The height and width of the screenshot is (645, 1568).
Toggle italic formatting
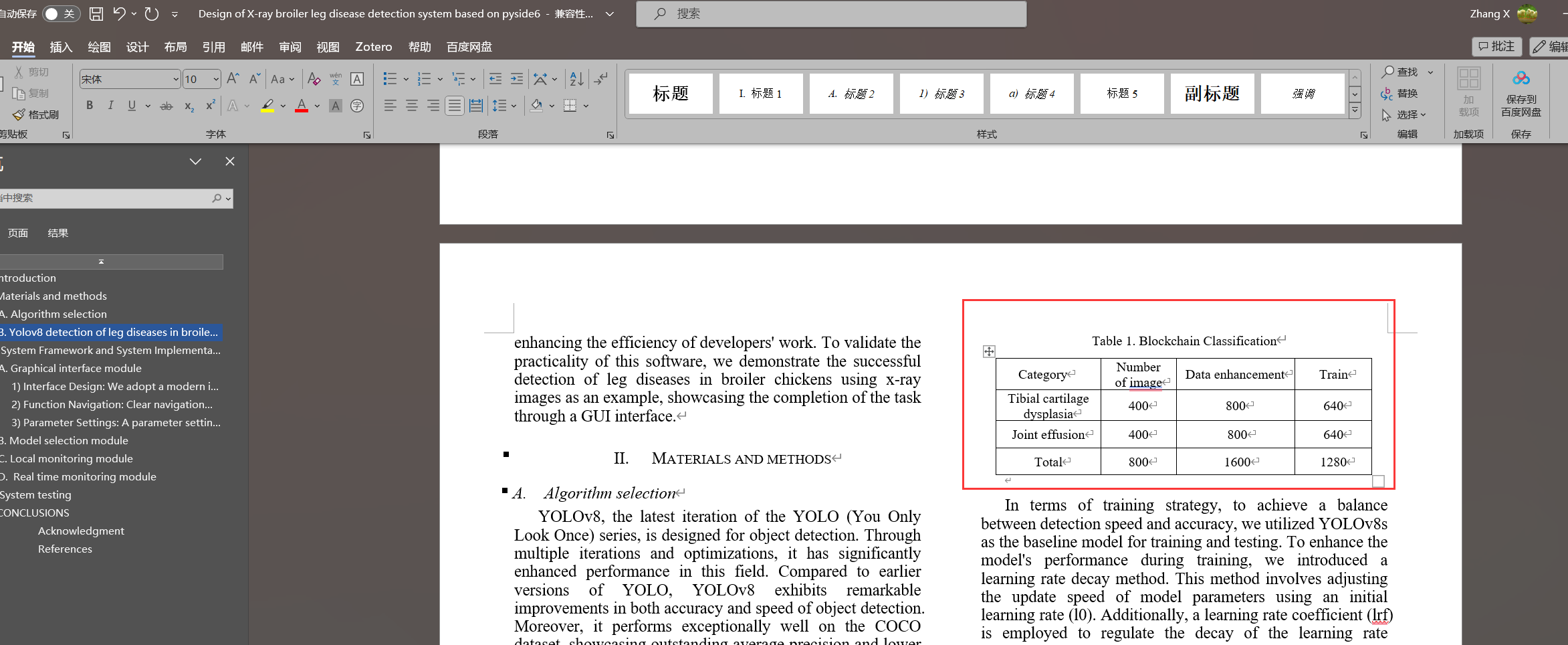pyautogui.click(x=110, y=105)
